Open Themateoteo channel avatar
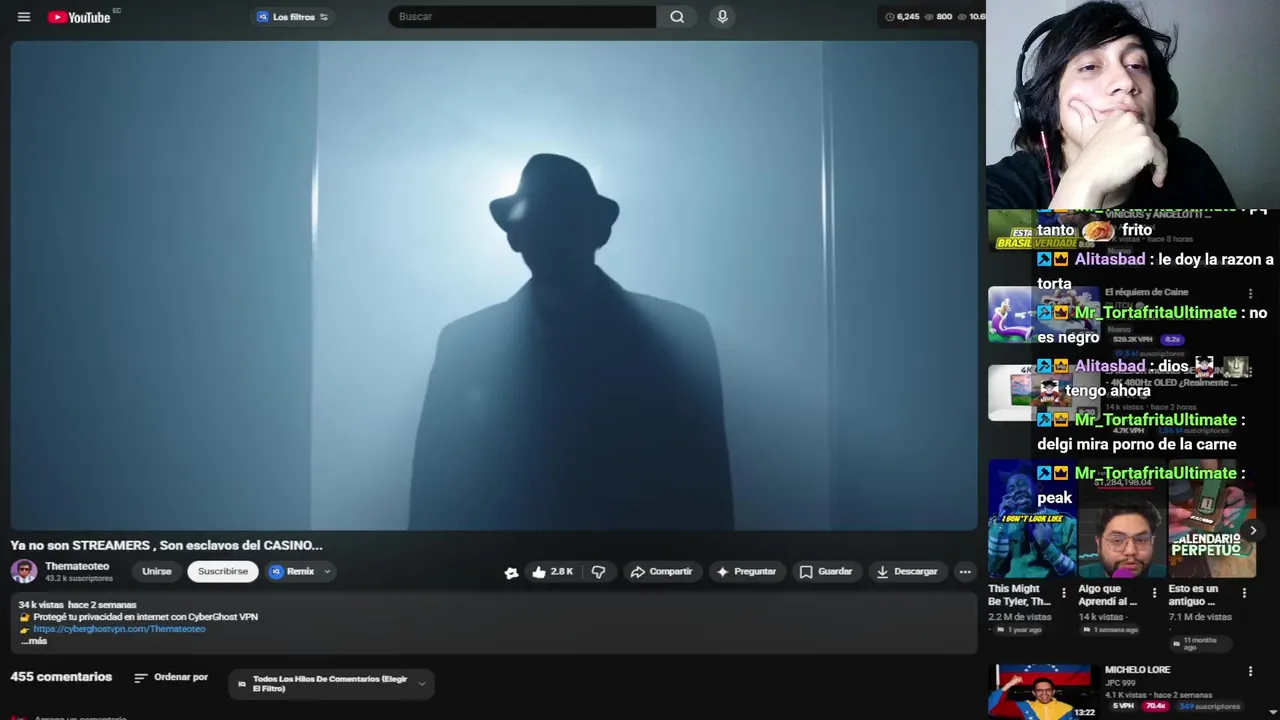Viewport: 1280px width, 720px height. [x=24, y=571]
